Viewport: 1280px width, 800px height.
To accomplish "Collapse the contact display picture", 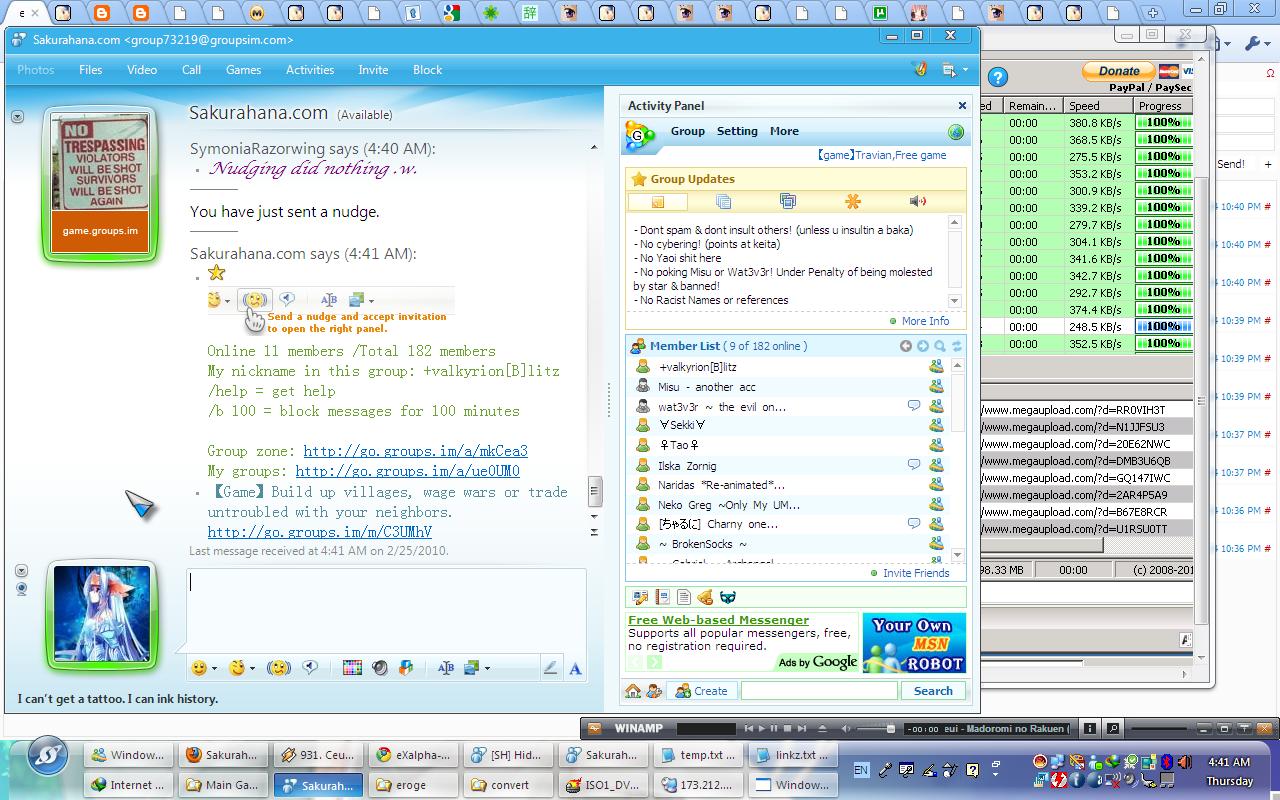I will tap(17, 117).
